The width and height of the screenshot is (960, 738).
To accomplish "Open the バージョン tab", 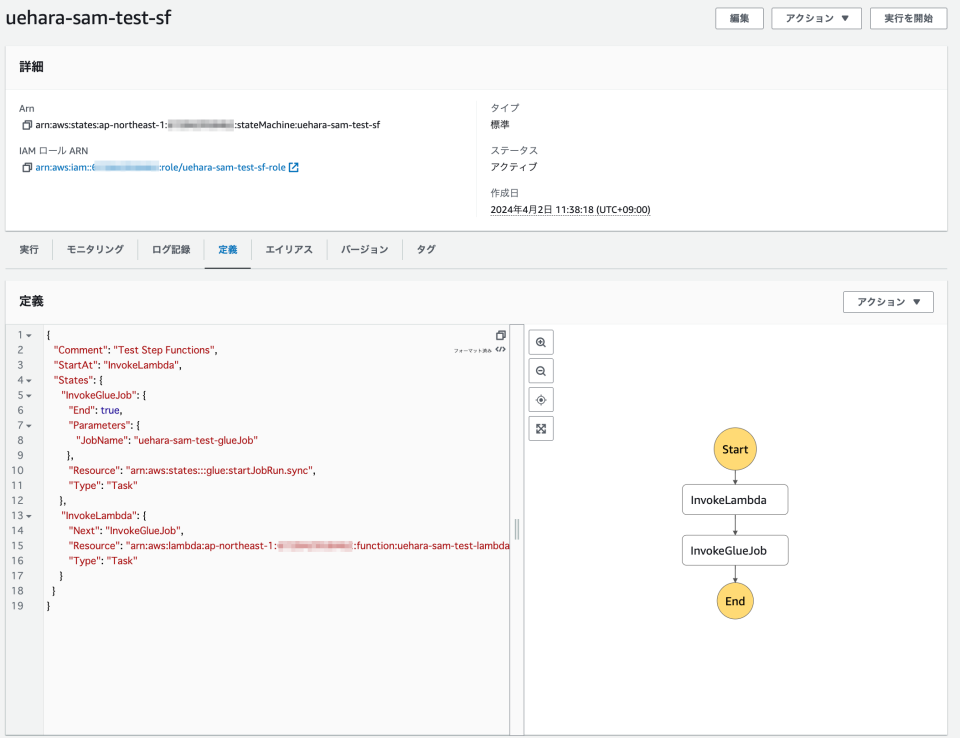I will [x=362, y=249].
